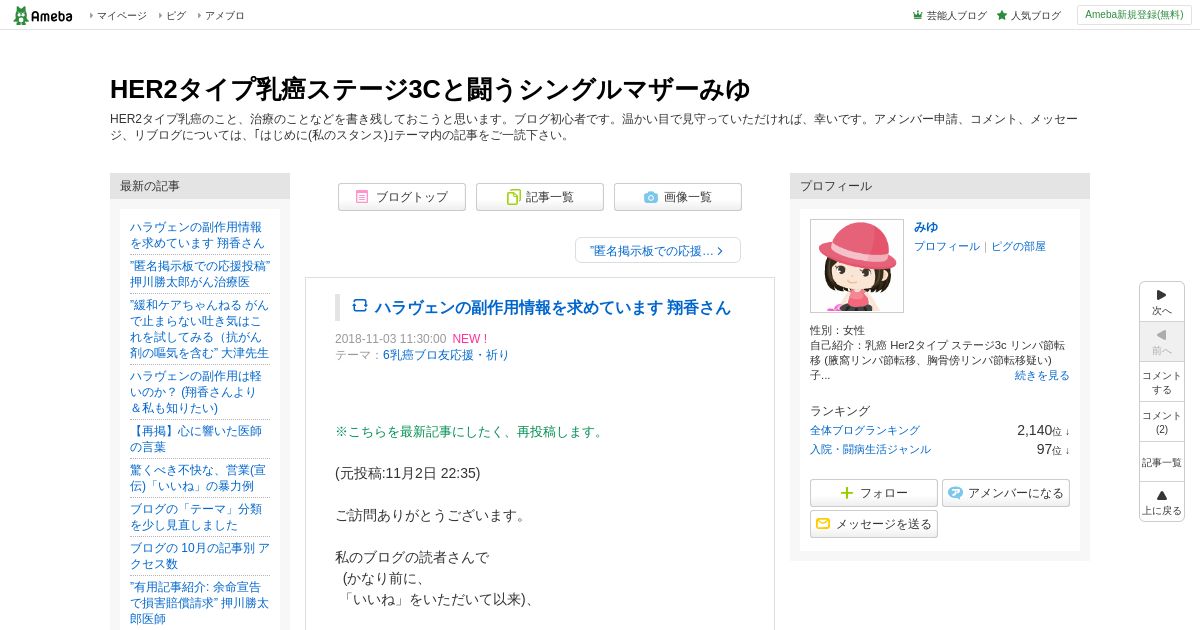Open アメブロ in top navigation

tap(224, 16)
